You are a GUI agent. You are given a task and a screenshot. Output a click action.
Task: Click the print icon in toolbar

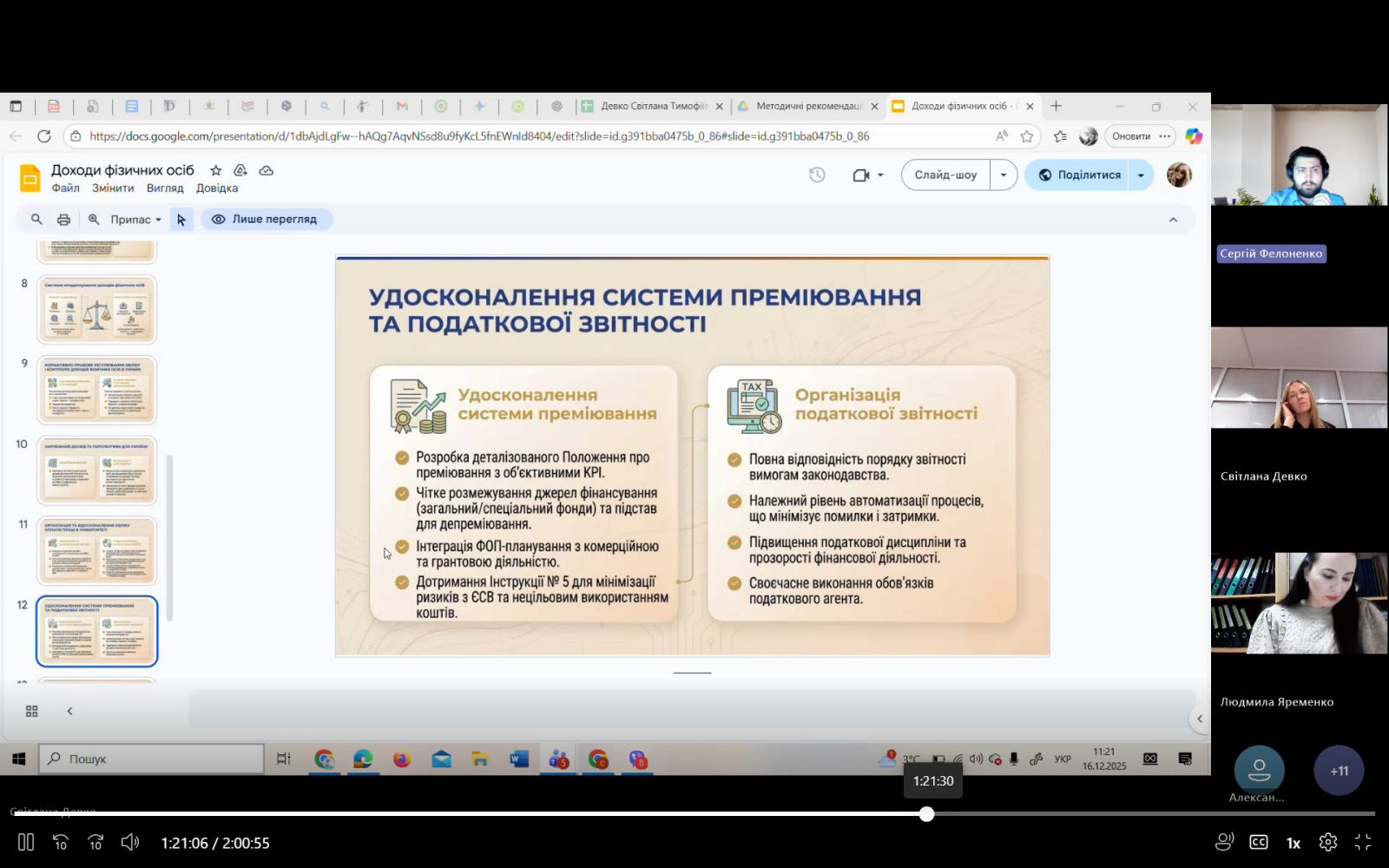tap(63, 220)
